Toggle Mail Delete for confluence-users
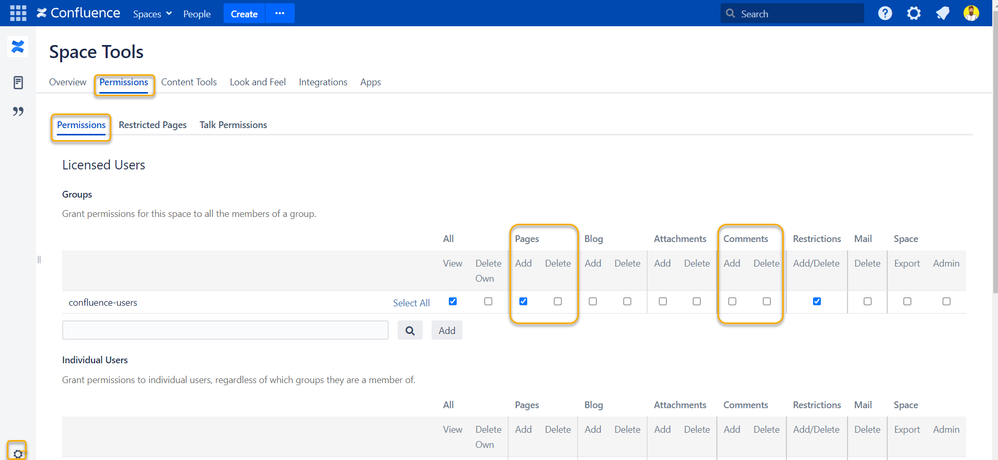The image size is (998, 460). pos(868,302)
